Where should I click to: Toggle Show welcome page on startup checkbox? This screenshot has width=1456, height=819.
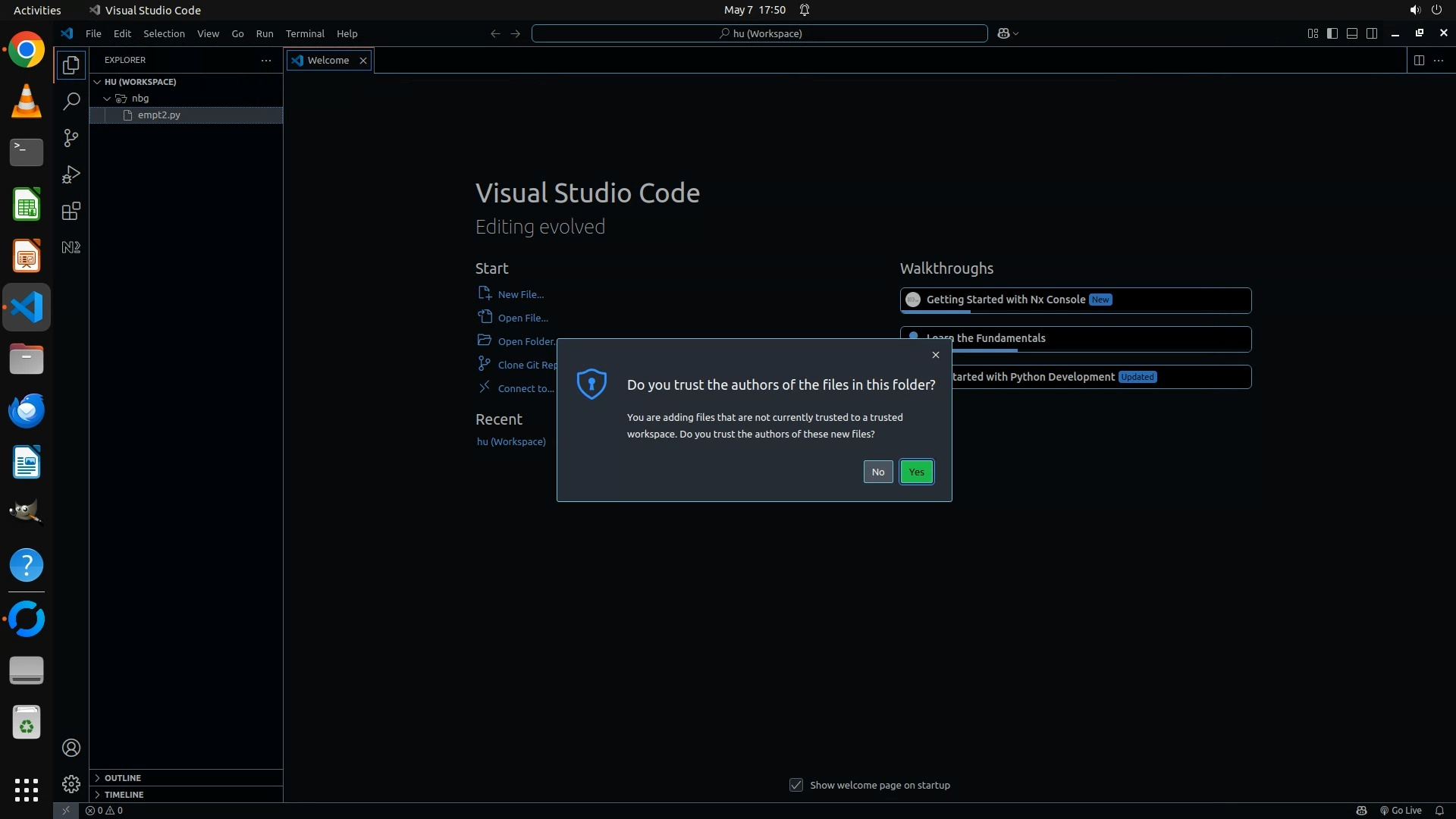795,785
